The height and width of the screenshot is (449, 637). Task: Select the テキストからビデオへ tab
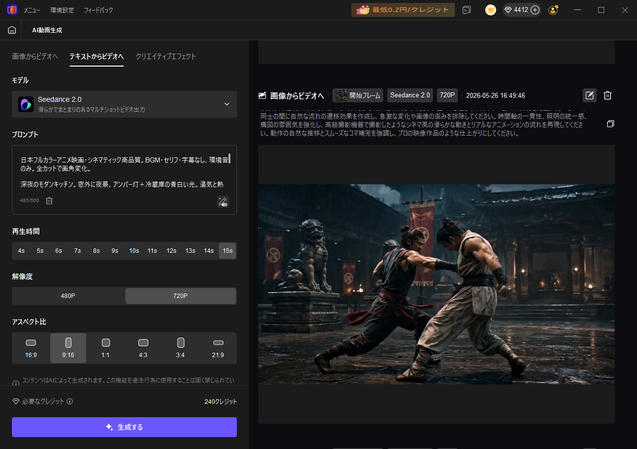click(97, 56)
